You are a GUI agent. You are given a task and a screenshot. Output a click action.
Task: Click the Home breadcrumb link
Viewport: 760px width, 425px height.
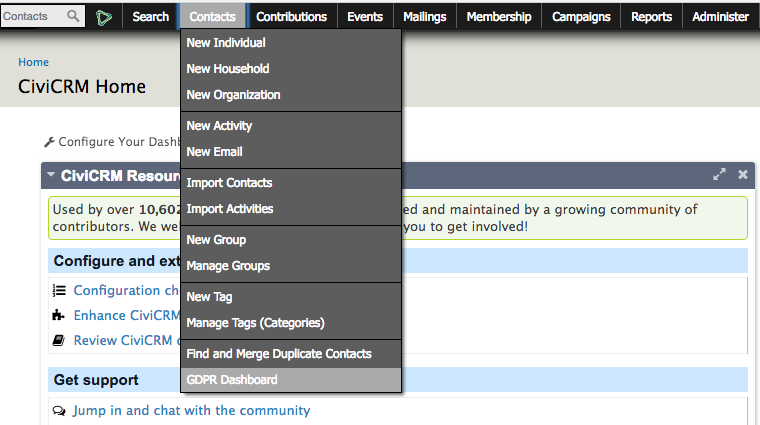point(33,62)
